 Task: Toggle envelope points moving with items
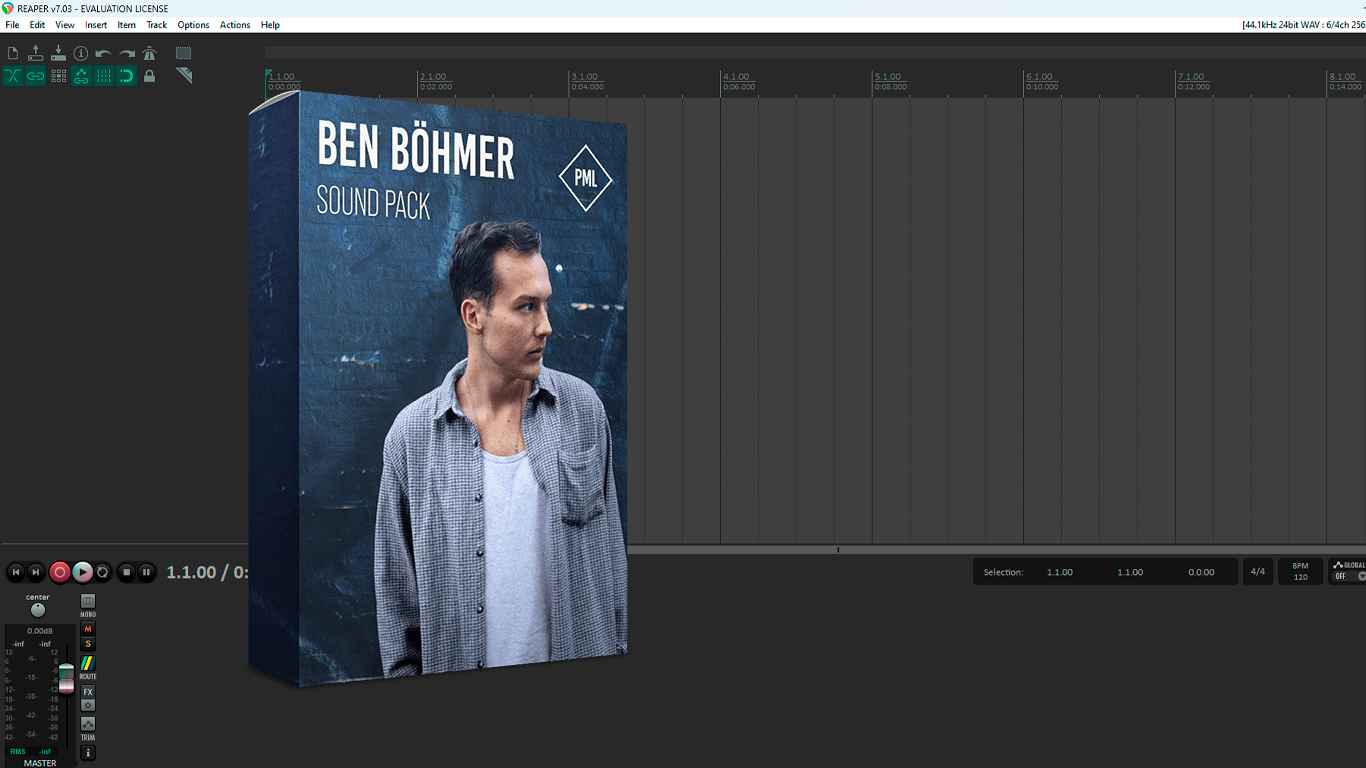(x=81, y=76)
